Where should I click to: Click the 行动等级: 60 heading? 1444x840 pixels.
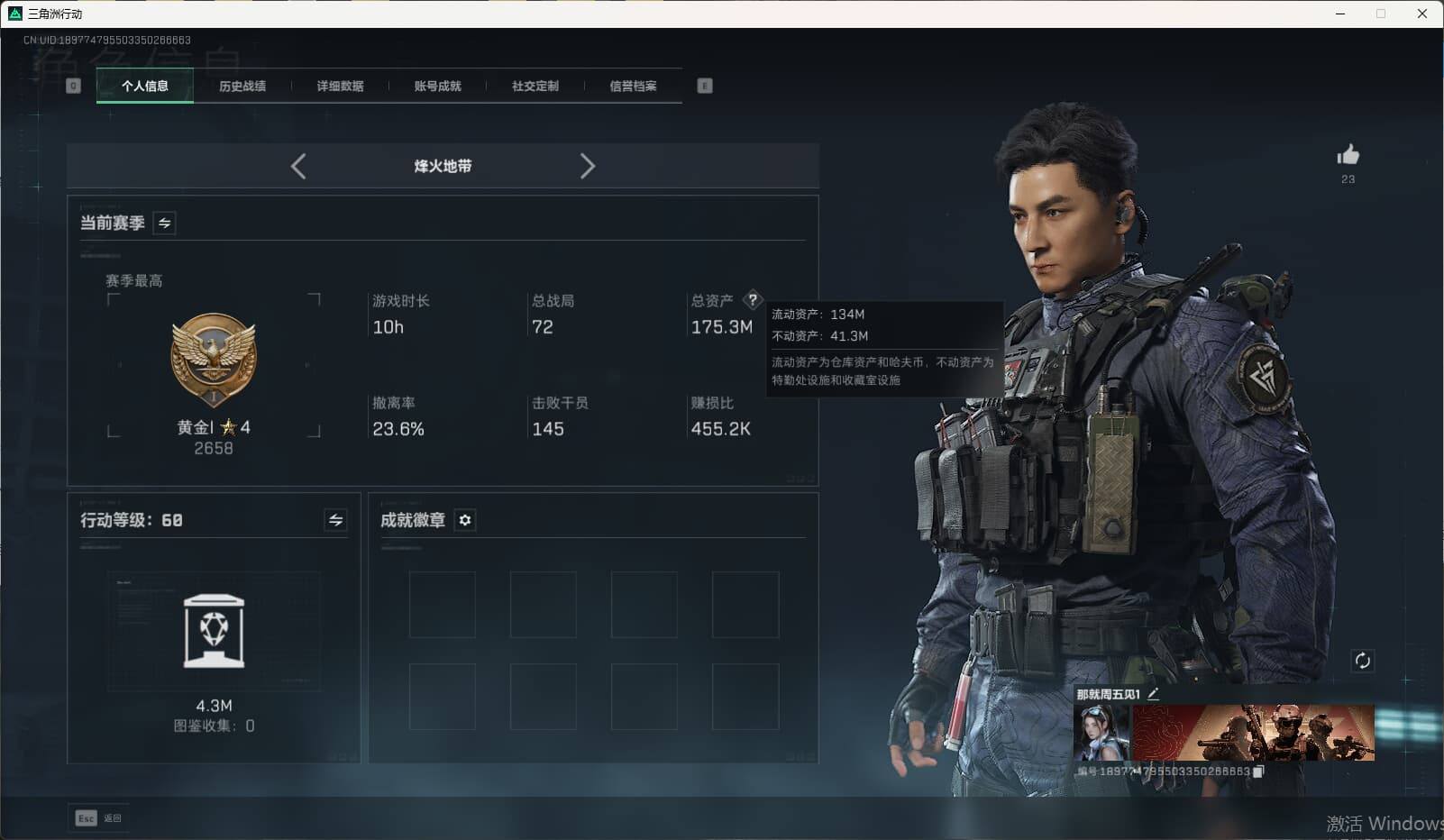(132, 520)
